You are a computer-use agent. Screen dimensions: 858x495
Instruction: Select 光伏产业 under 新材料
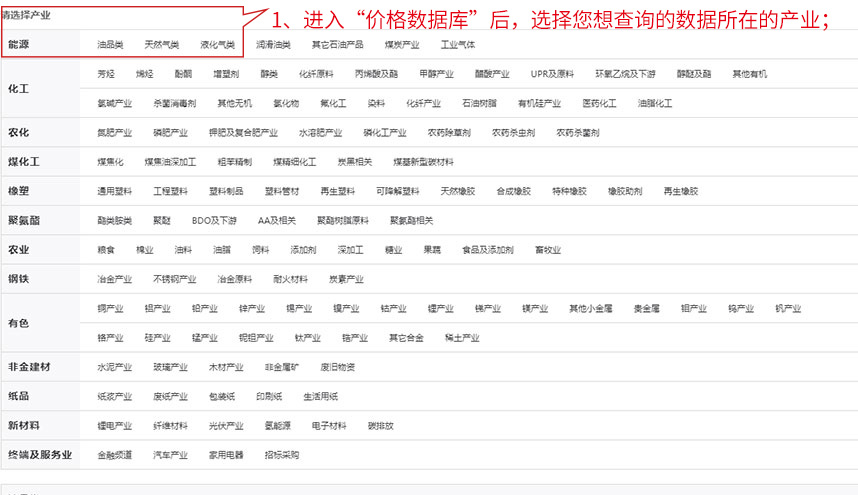(226, 425)
